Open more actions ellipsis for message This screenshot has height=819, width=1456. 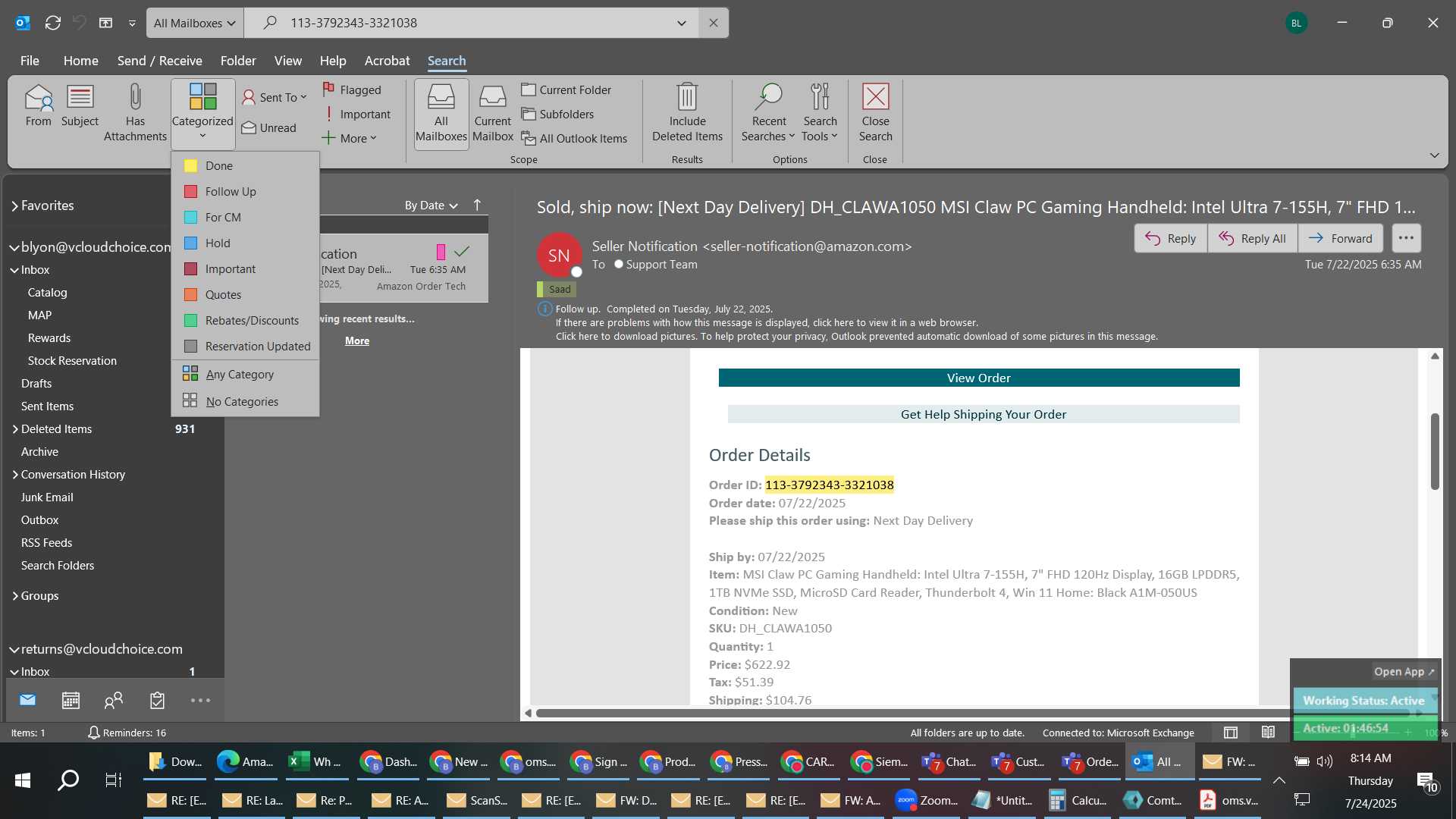coord(1406,238)
